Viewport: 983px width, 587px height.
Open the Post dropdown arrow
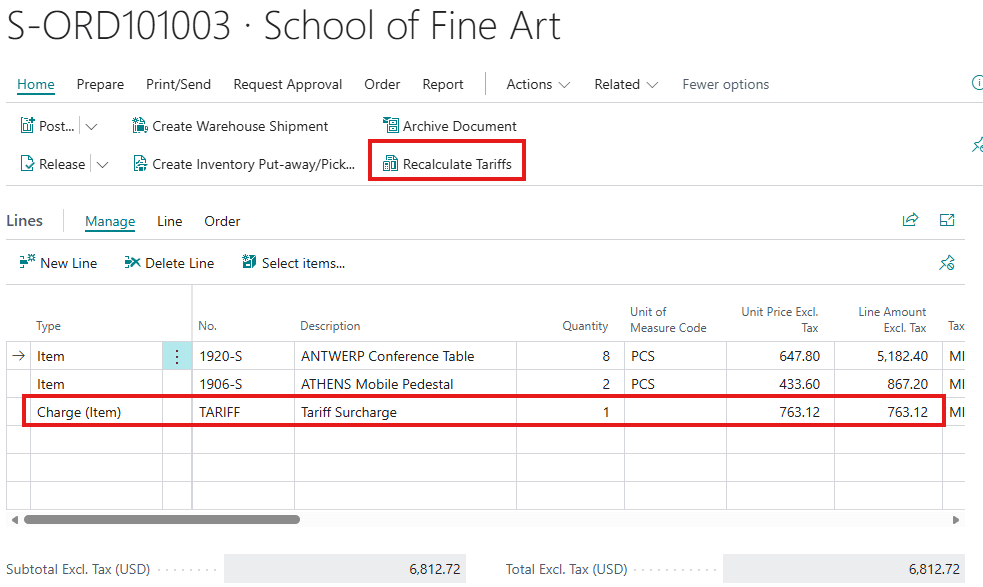click(x=92, y=127)
